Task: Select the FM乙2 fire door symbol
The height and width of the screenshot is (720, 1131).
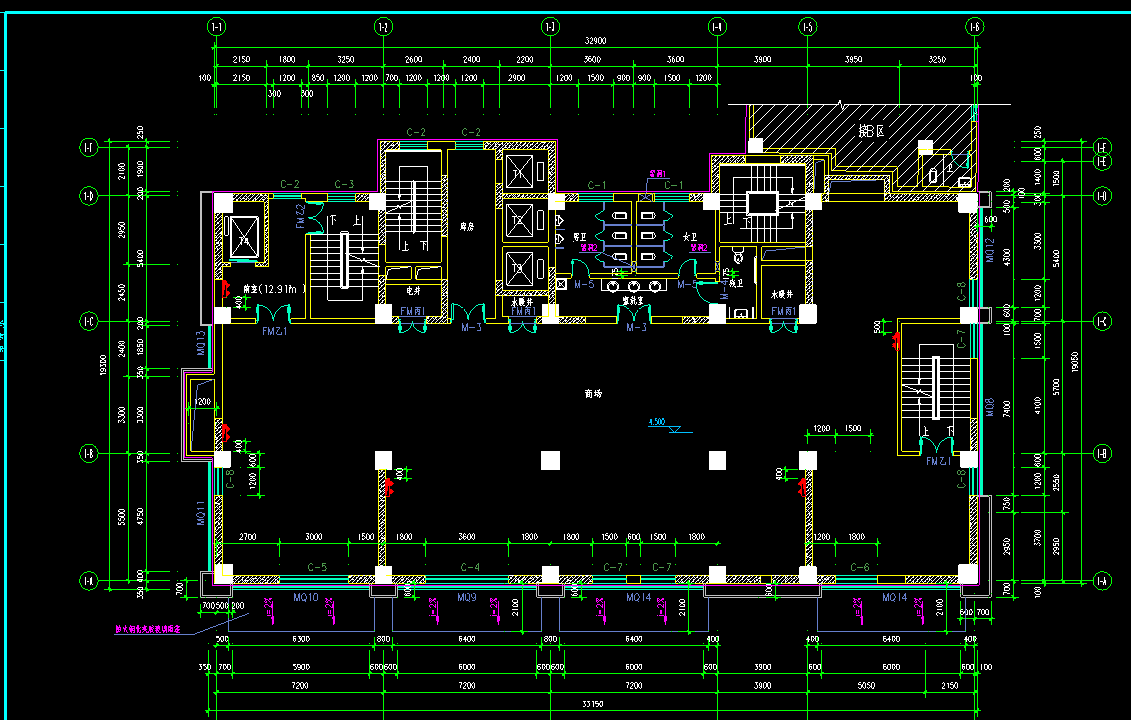Action: point(301,217)
